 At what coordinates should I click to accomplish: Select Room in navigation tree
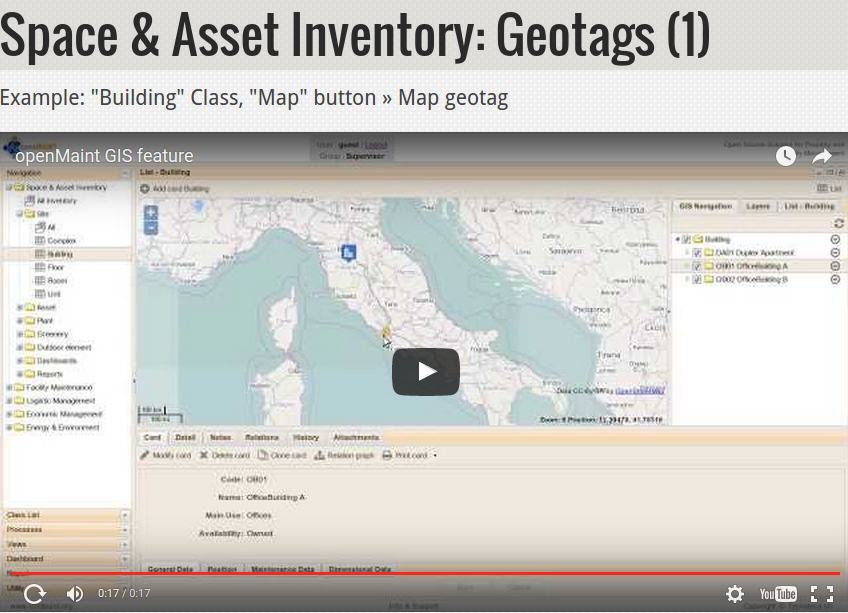(x=57, y=281)
